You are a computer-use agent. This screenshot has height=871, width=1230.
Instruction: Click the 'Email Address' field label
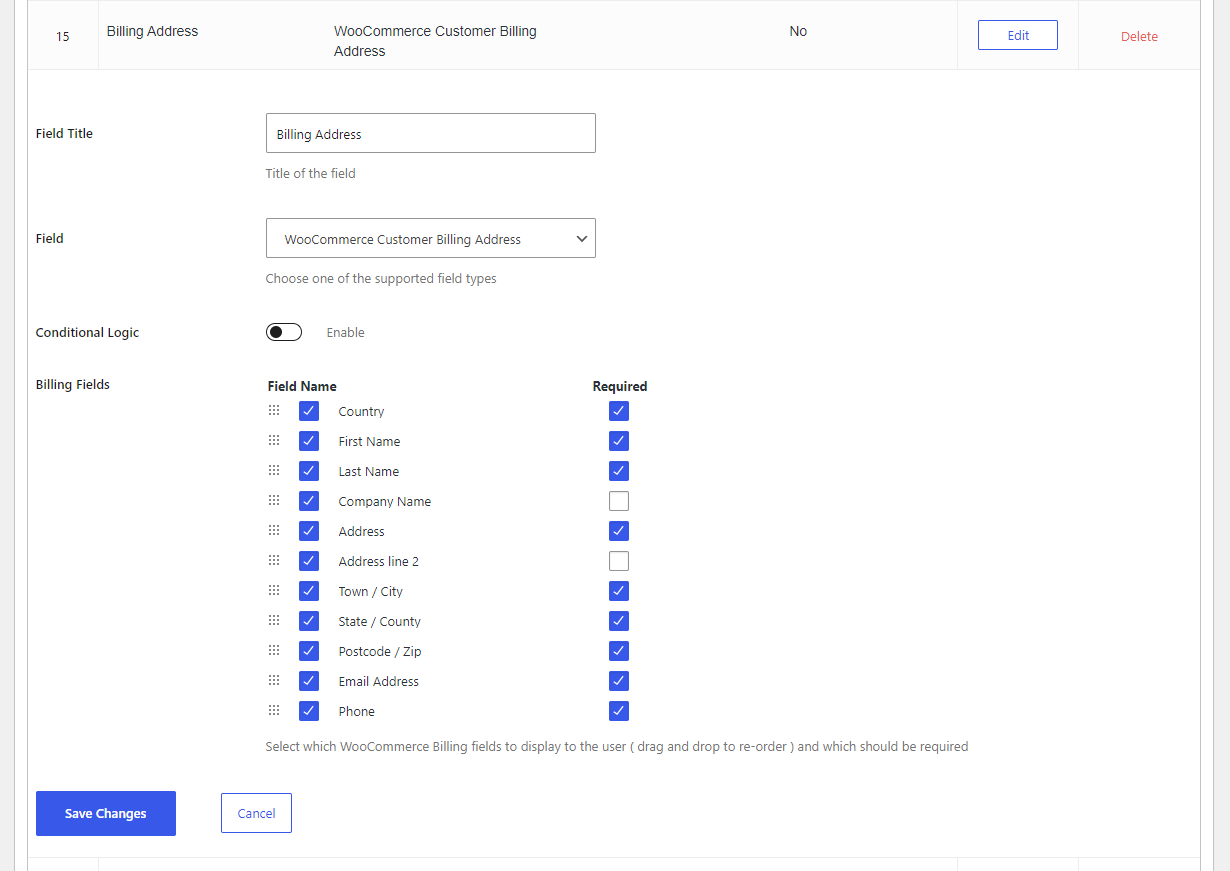pos(379,681)
